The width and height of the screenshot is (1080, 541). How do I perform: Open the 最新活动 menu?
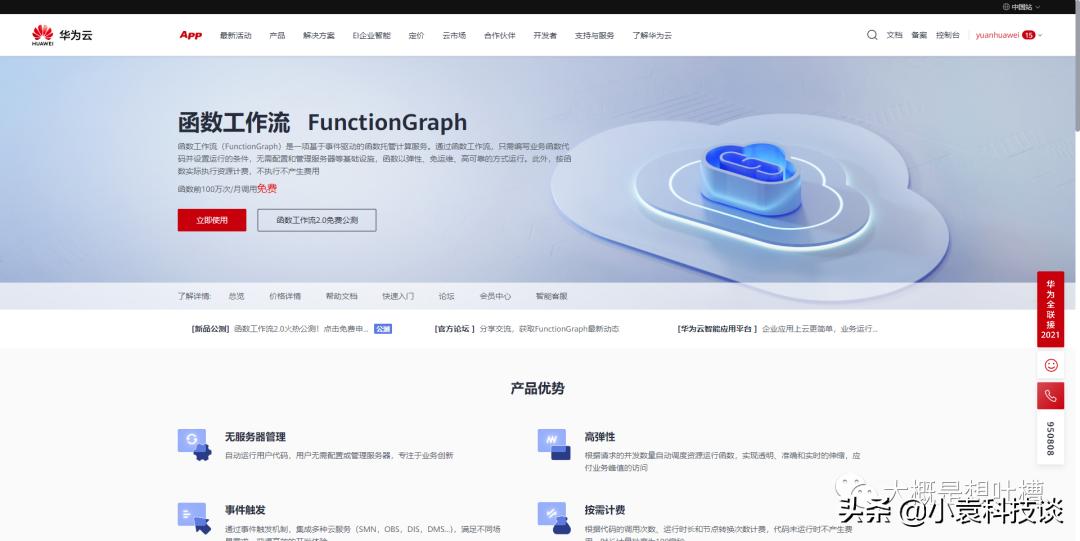coord(236,35)
